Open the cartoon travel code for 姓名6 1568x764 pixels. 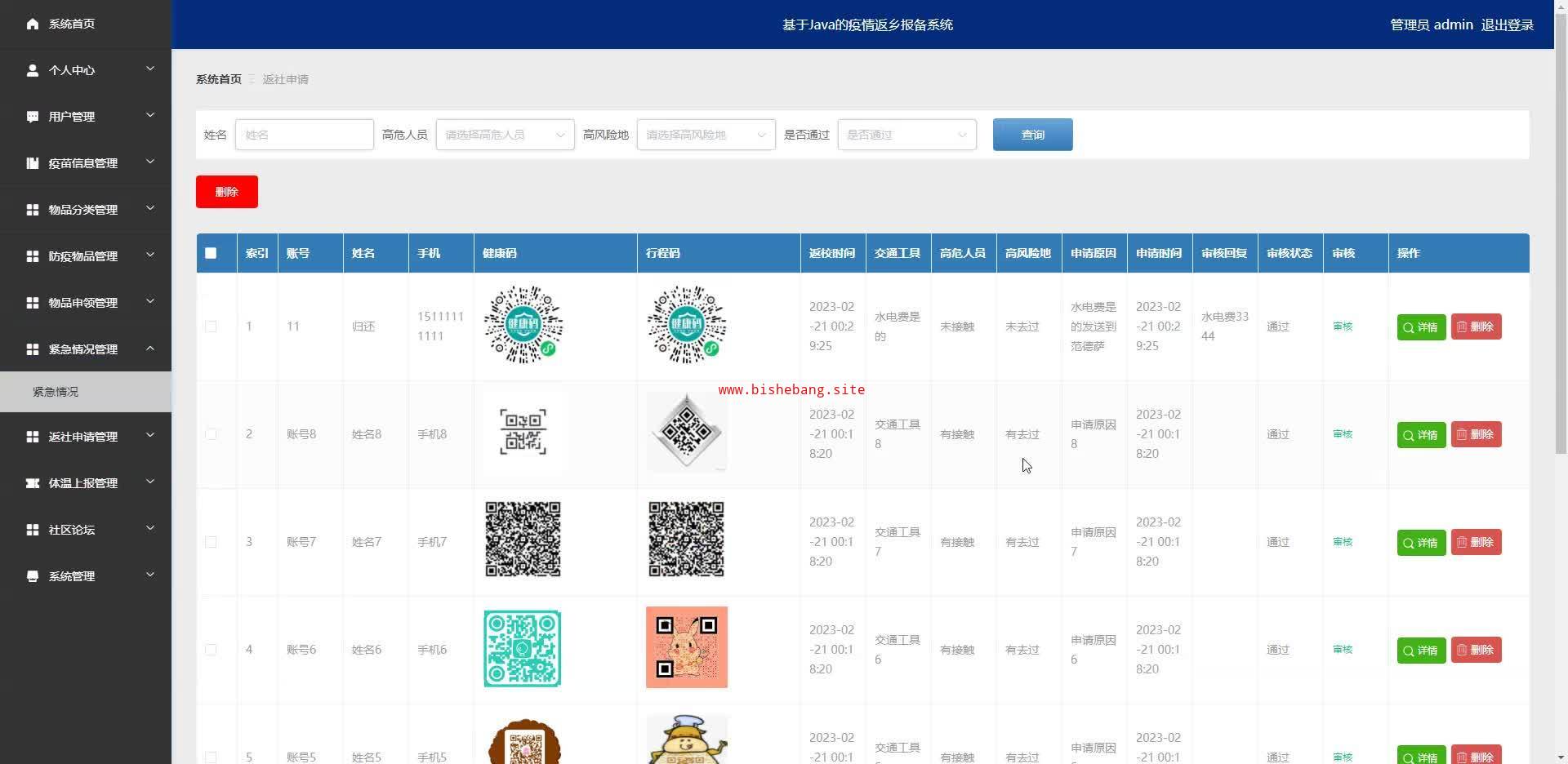pos(687,647)
